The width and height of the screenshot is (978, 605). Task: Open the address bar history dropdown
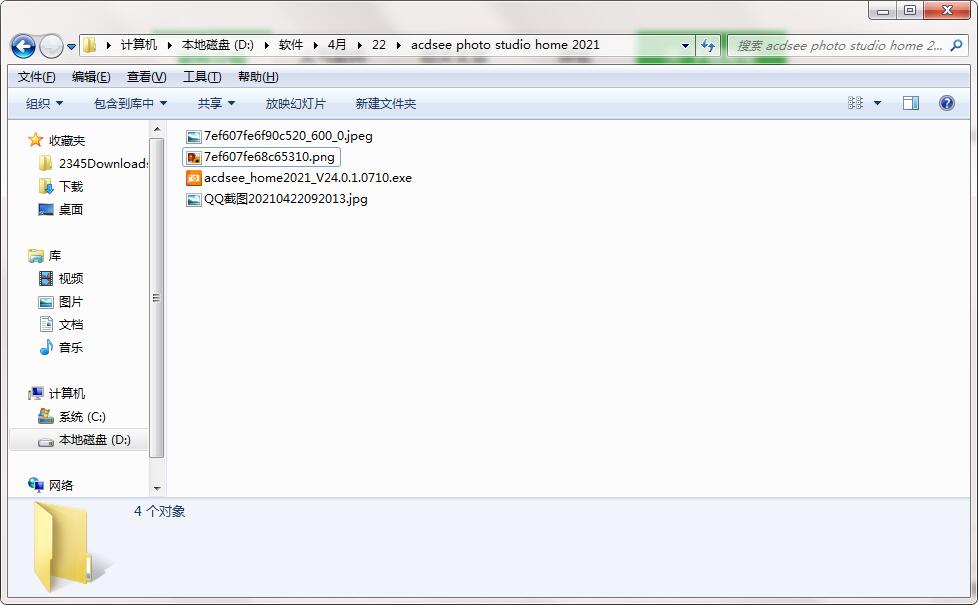point(685,46)
